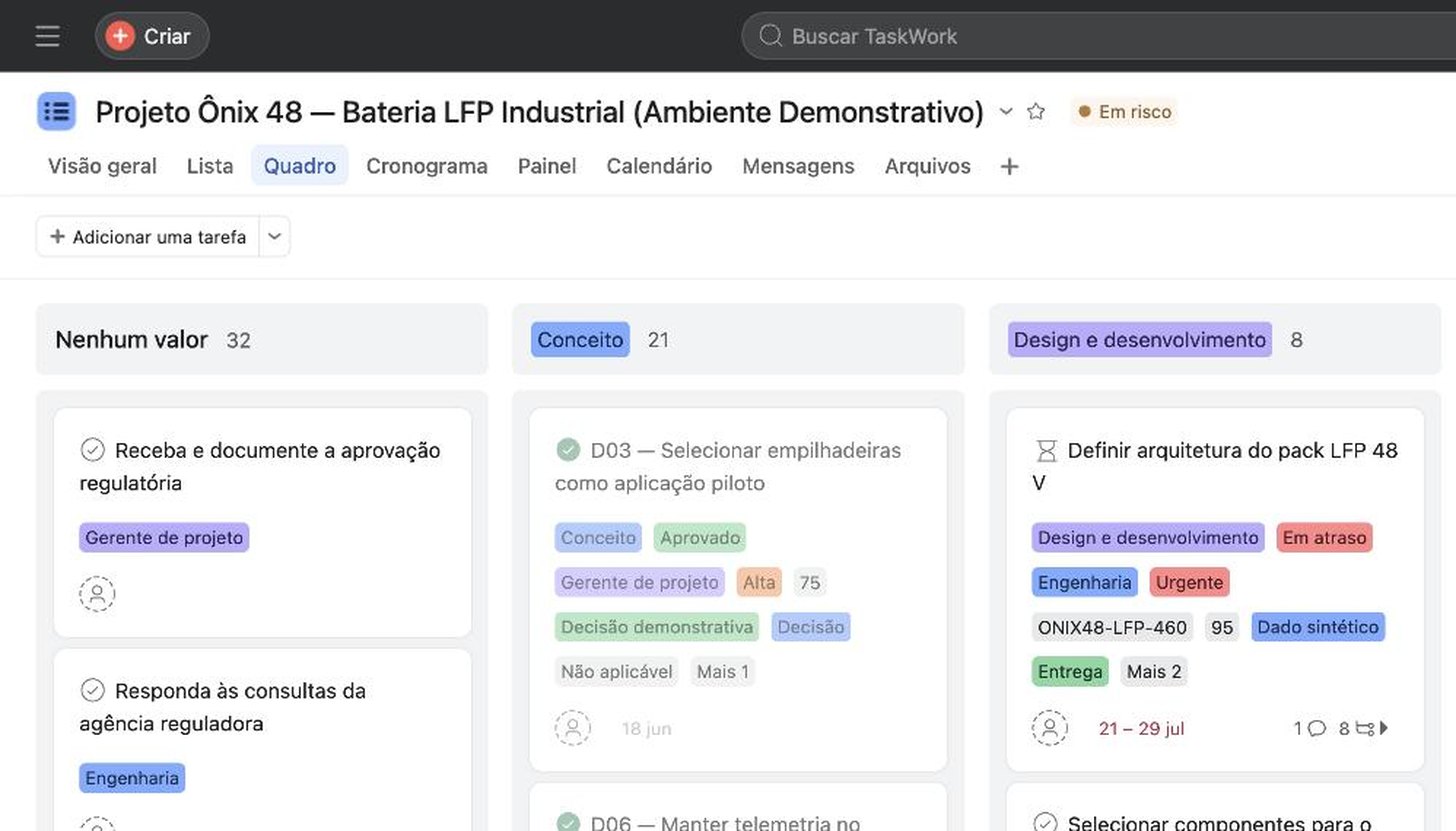Click the Decisão tag on D03 card
The width and height of the screenshot is (1456, 831).
811,627
